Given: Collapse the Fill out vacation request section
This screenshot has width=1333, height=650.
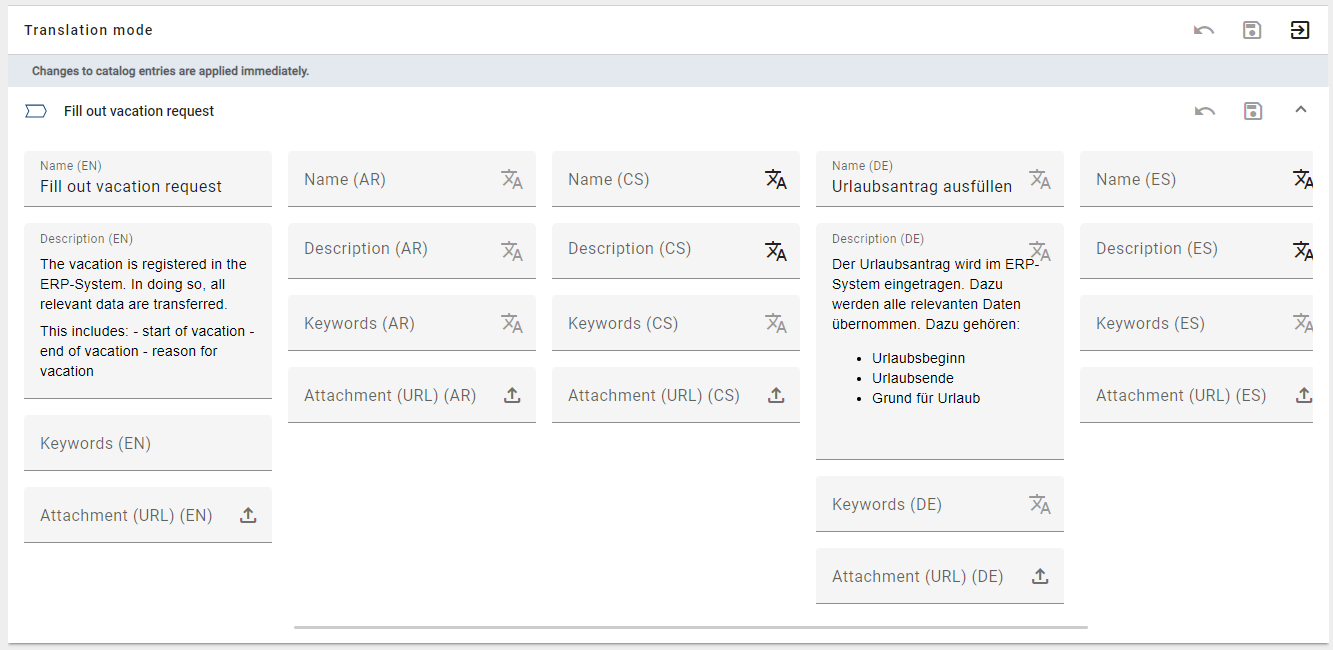Looking at the screenshot, I should pyautogui.click(x=1301, y=110).
